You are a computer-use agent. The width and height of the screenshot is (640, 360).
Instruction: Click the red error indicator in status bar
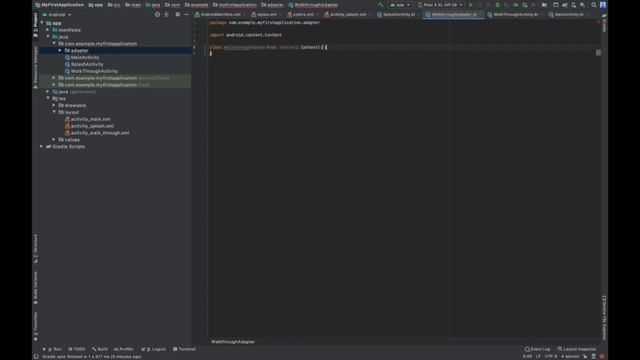602,356
